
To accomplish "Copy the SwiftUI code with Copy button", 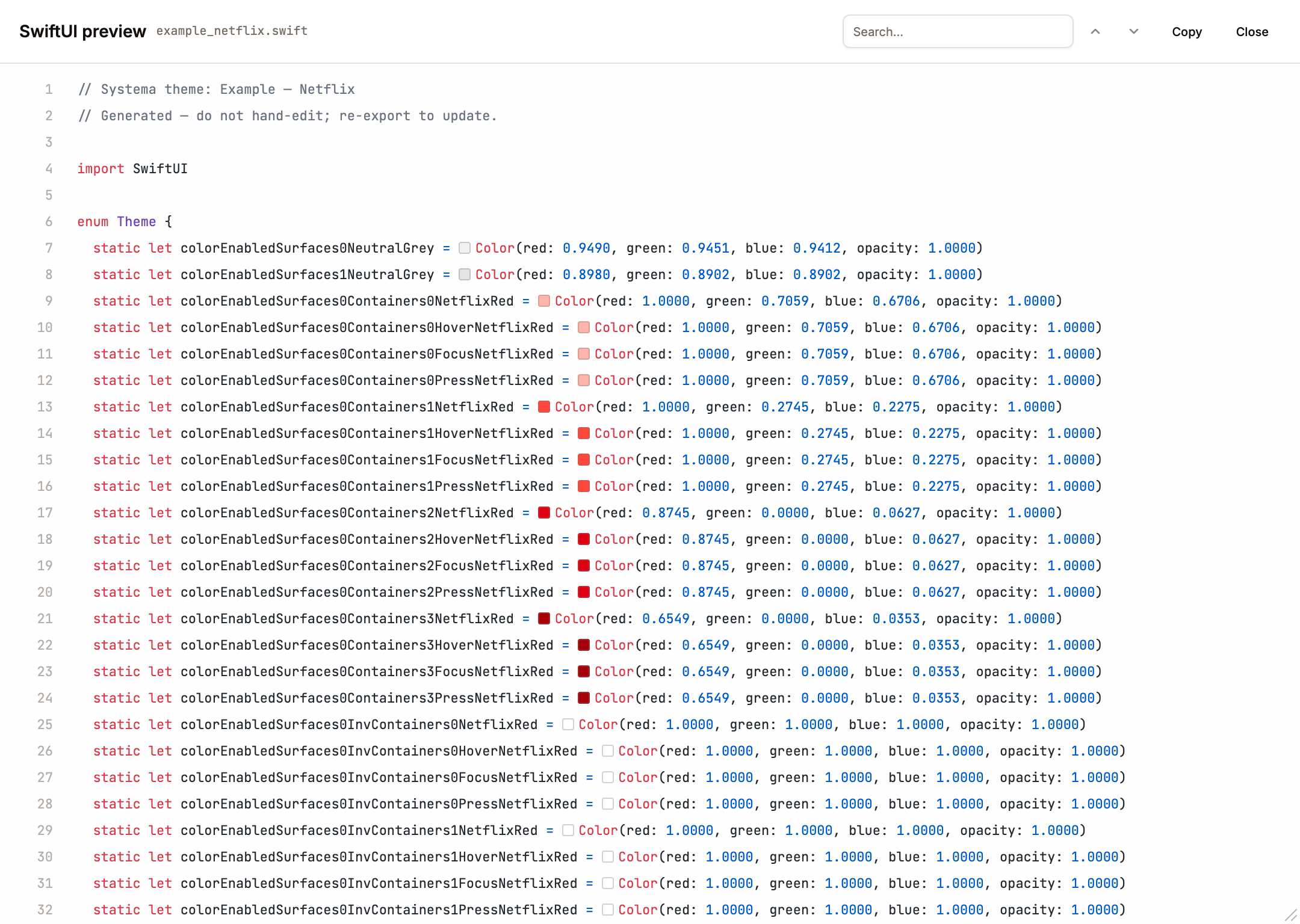I will point(1187,32).
